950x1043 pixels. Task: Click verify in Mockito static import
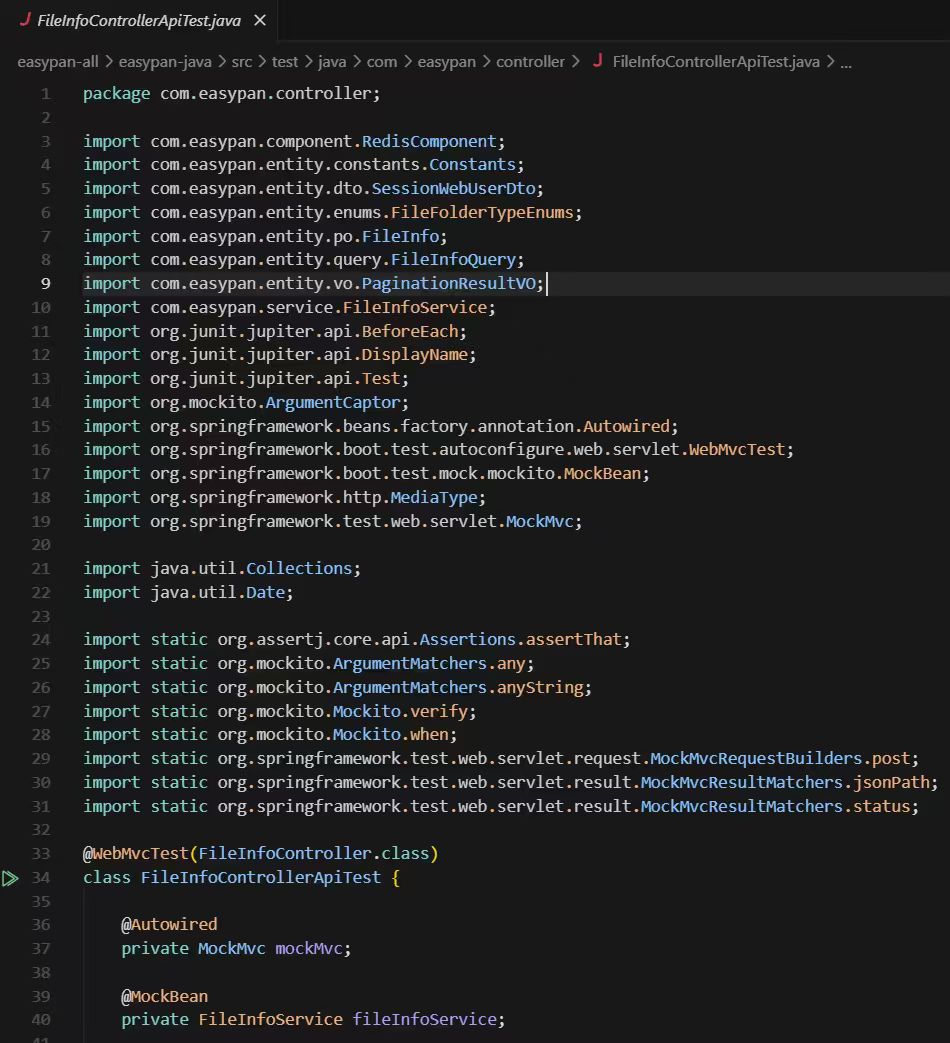[438, 712]
